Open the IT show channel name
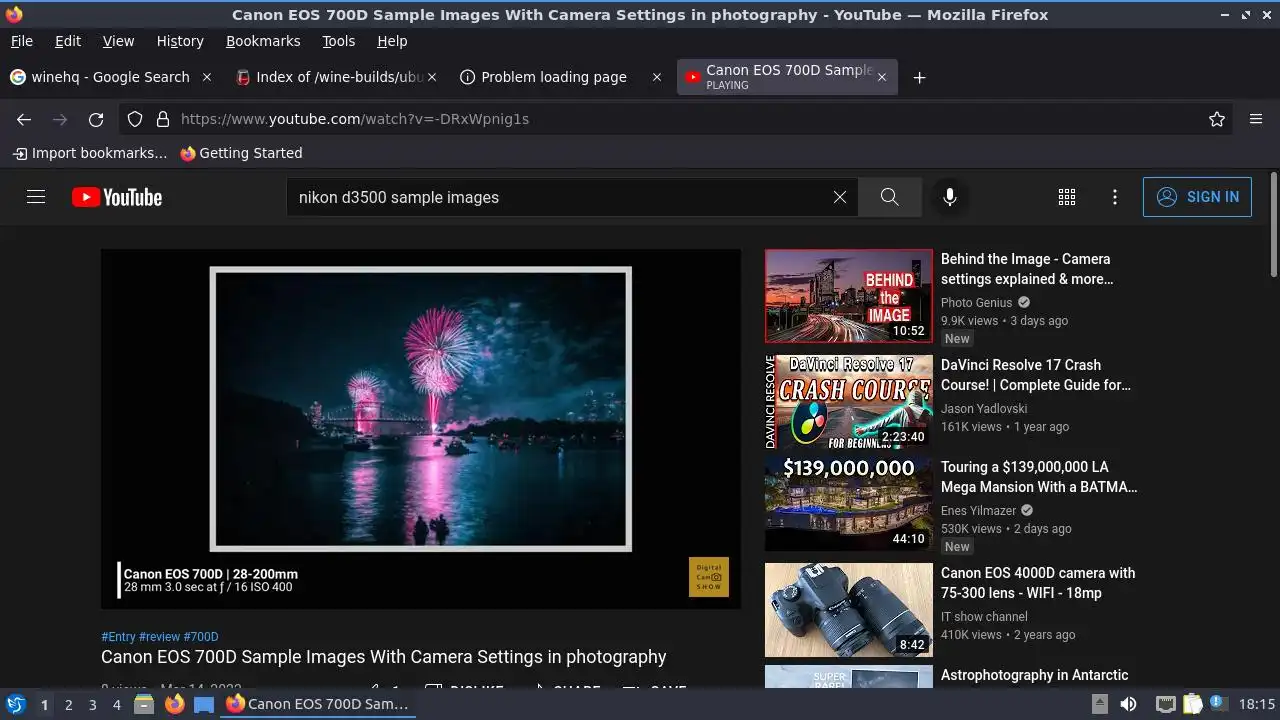Viewport: 1280px width, 720px height. 984,617
